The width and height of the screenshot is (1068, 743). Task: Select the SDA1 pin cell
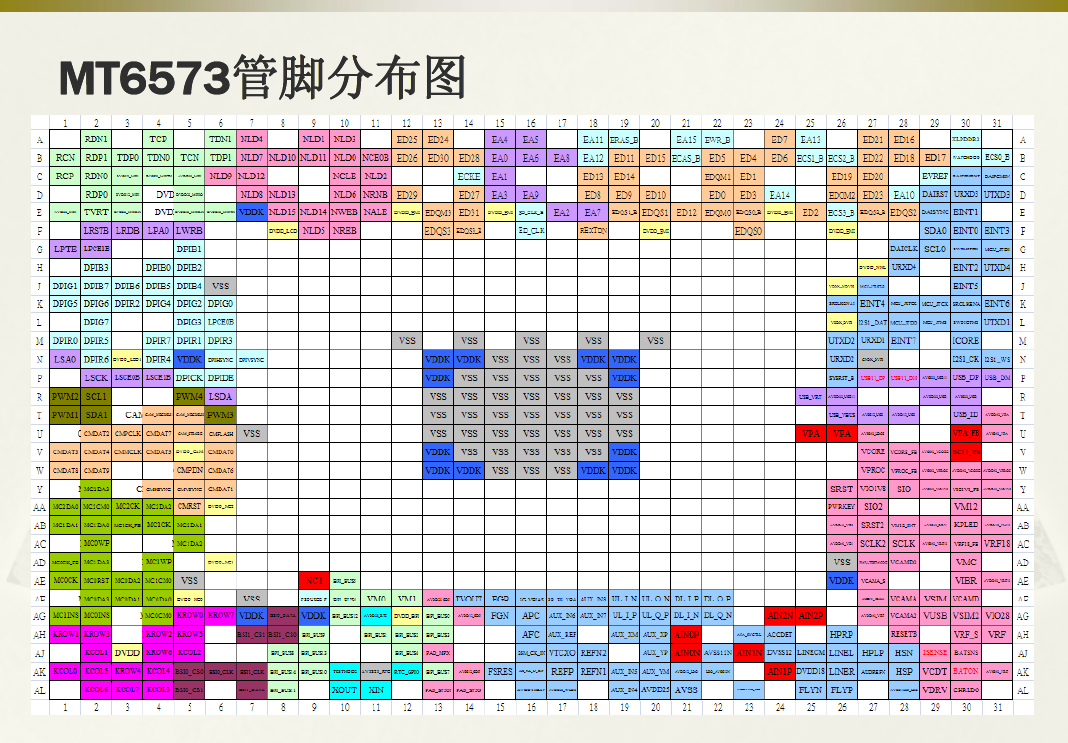tap(96, 414)
